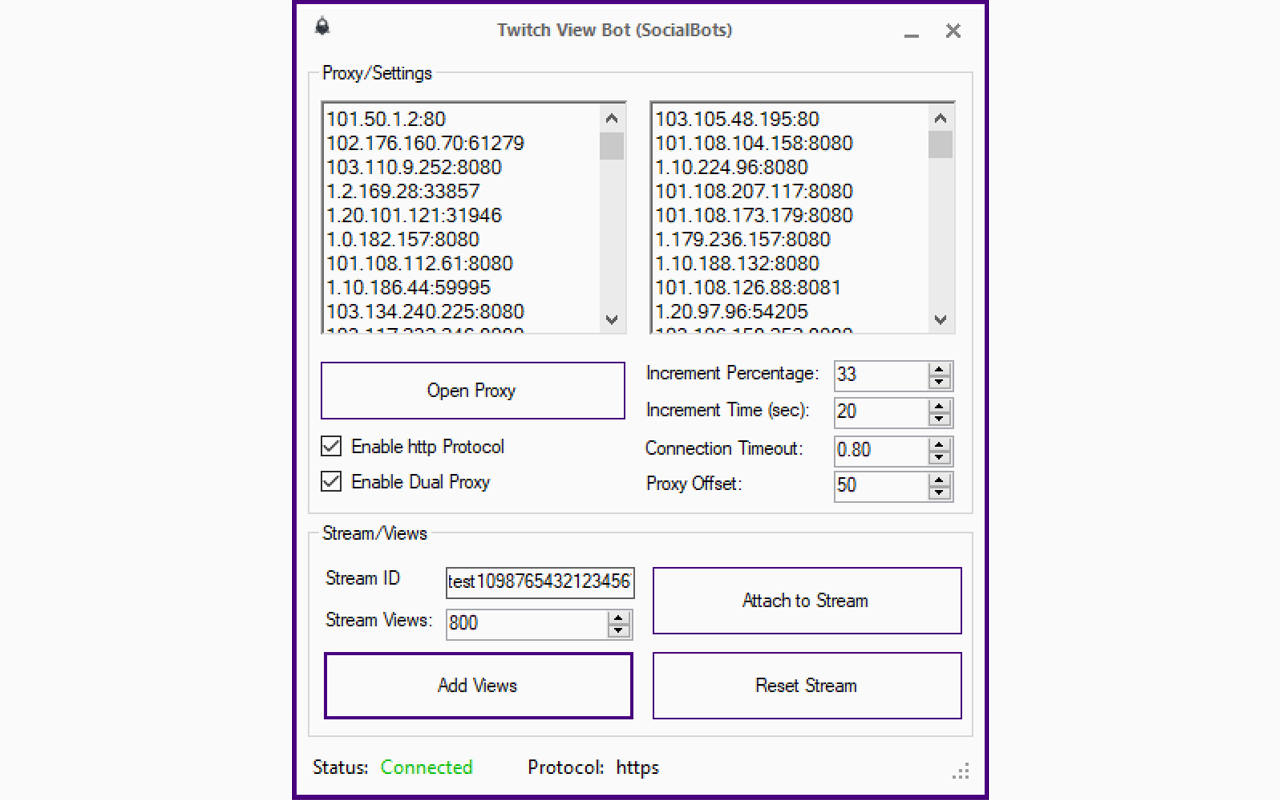
Task: Click up arrow of right proxy list scrollbar
Action: pos(940,118)
